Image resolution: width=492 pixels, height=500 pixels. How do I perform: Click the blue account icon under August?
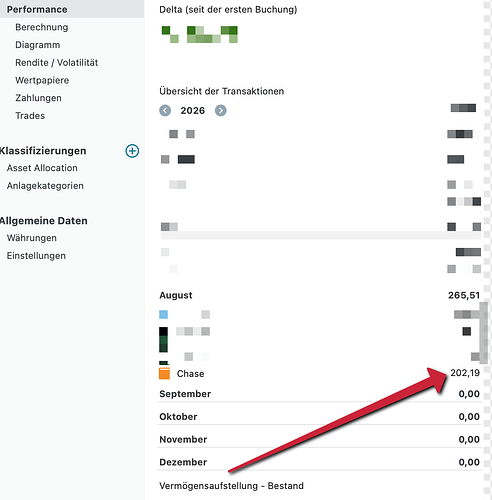[163, 314]
